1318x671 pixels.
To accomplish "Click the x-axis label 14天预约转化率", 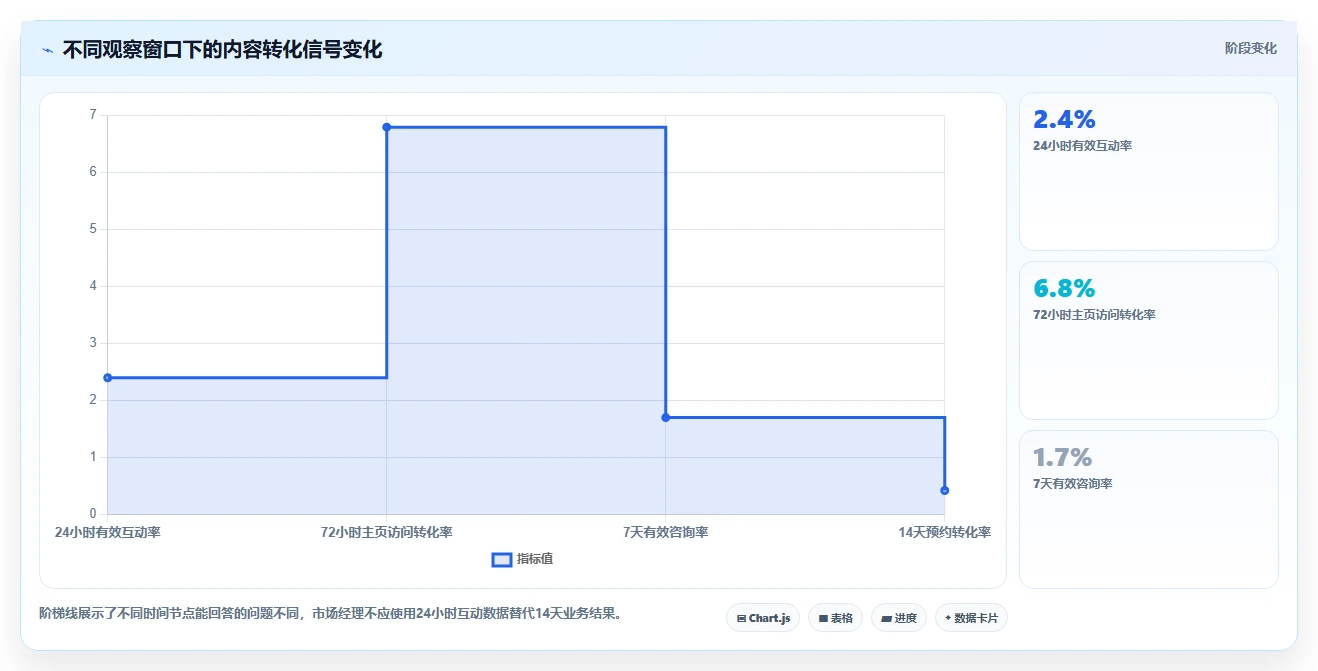I will [945, 532].
